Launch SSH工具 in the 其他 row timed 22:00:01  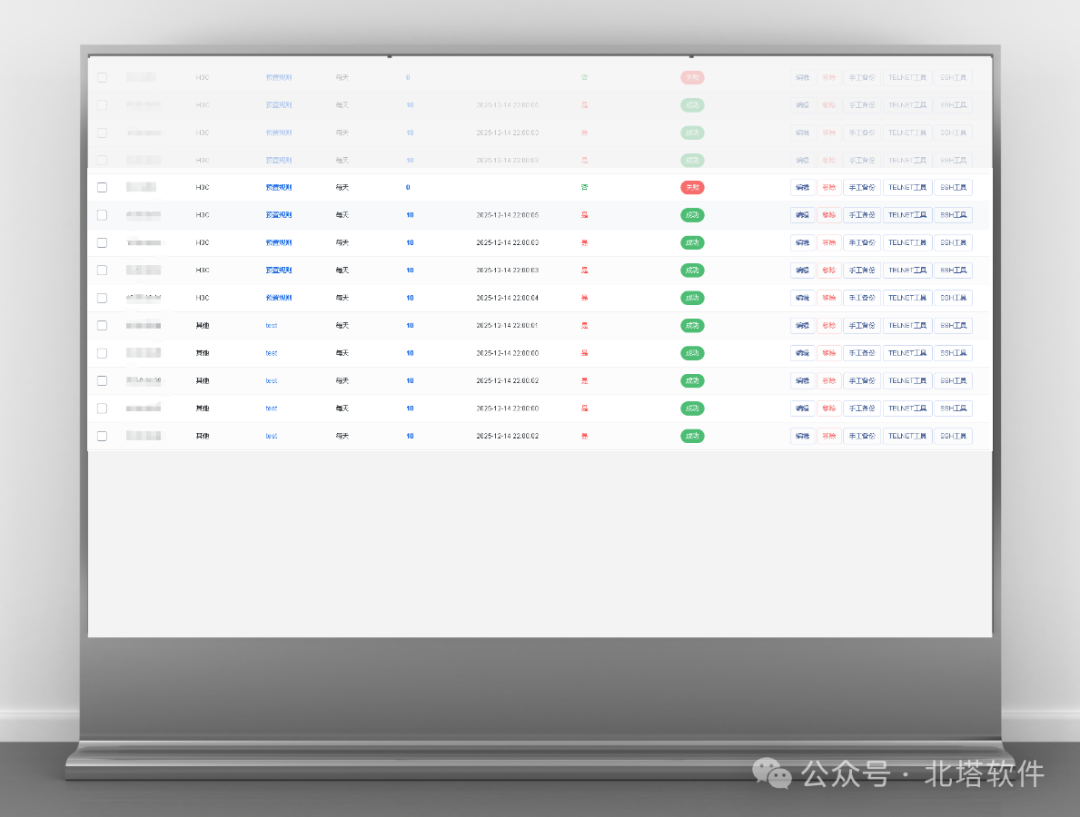(953, 325)
